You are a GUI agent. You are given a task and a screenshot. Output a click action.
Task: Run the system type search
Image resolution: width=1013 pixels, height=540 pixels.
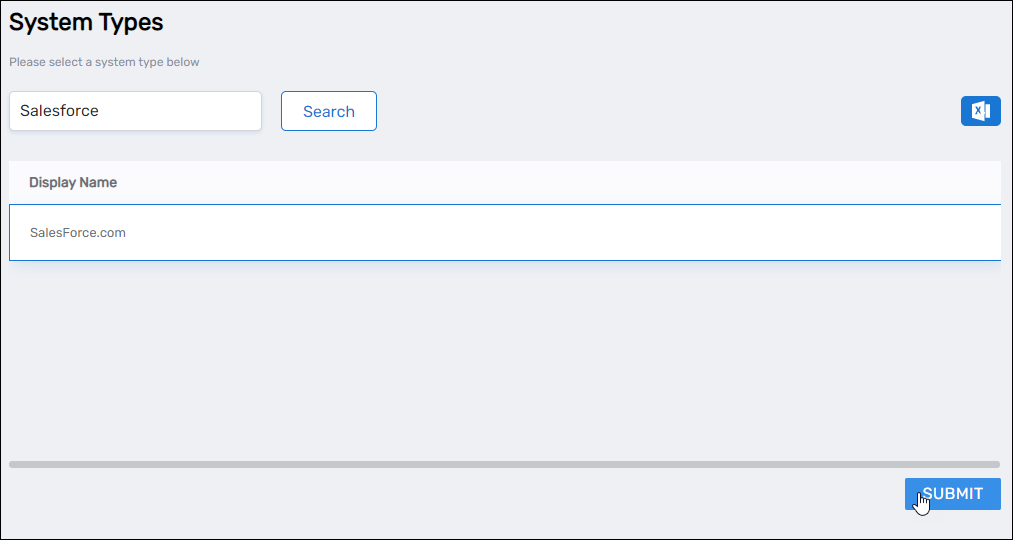(x=328, y=111)
